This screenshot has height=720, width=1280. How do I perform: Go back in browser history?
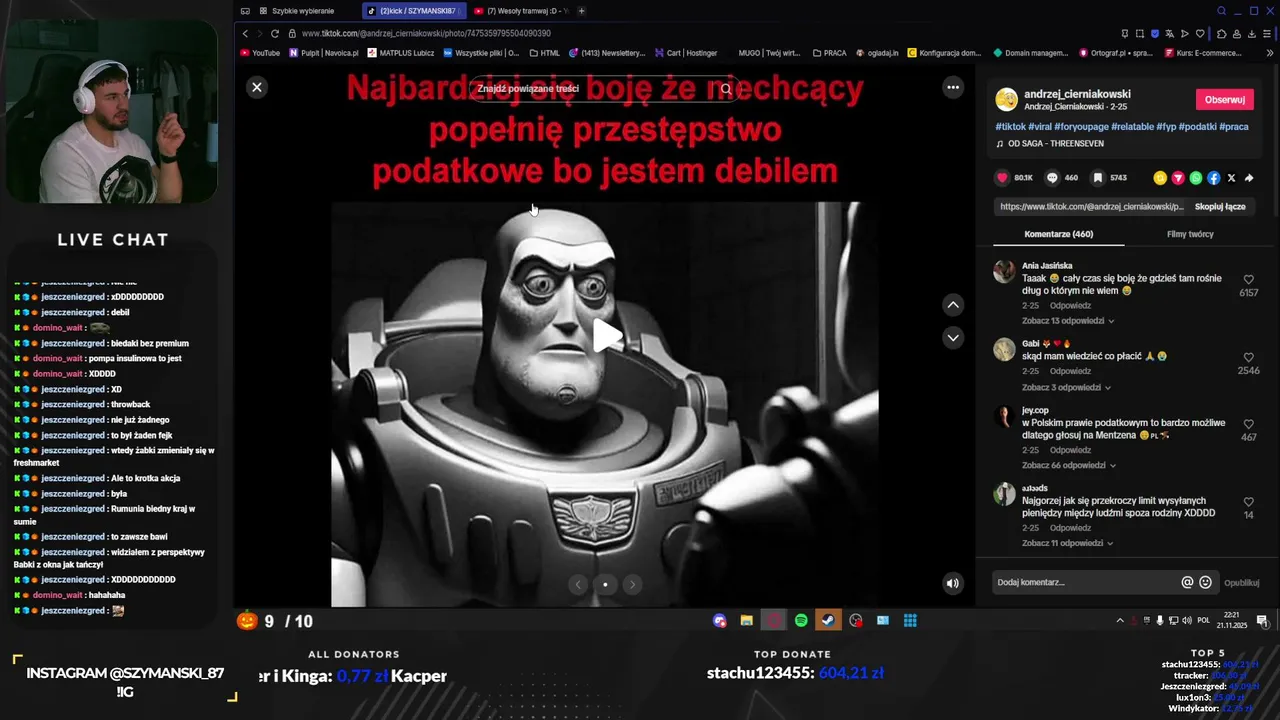pyautogui.click(x=245, y=33)
